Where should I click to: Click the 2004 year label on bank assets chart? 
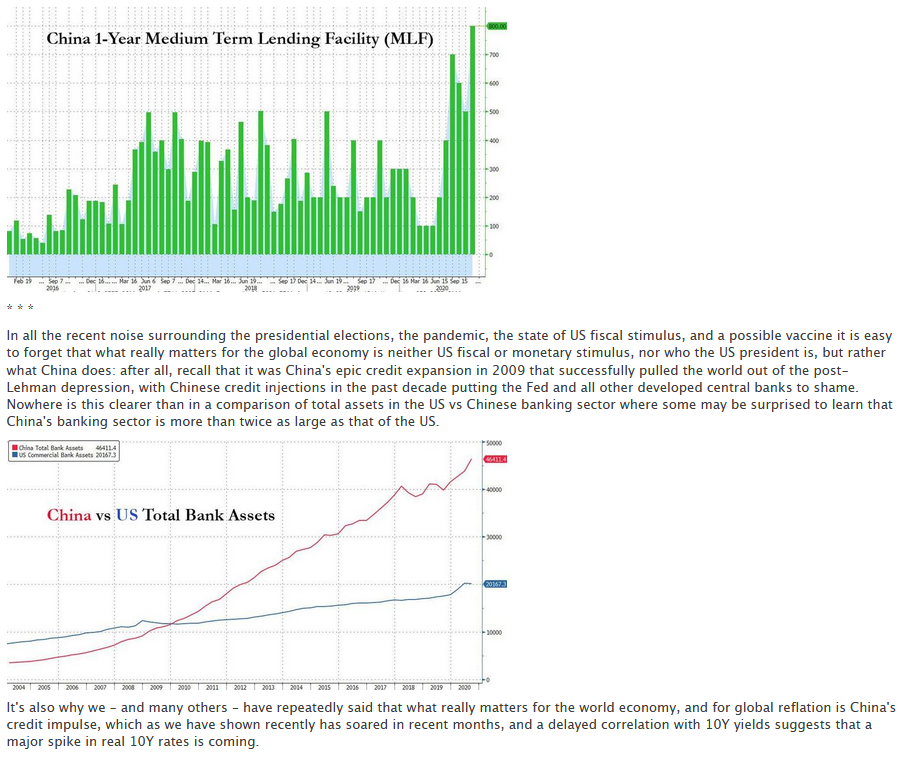[18, 687]
